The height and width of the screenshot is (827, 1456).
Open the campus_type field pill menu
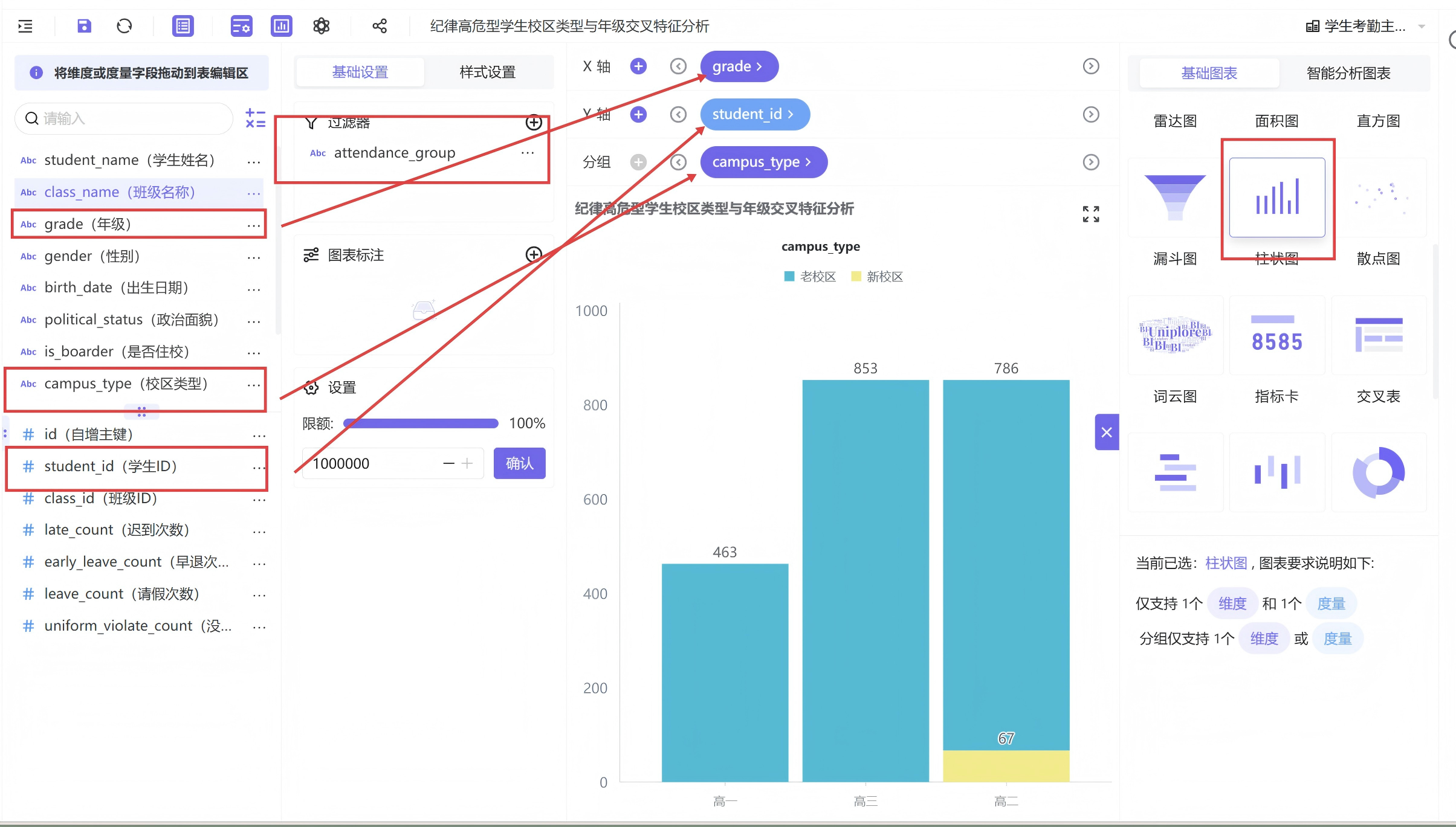pos(763,162)
